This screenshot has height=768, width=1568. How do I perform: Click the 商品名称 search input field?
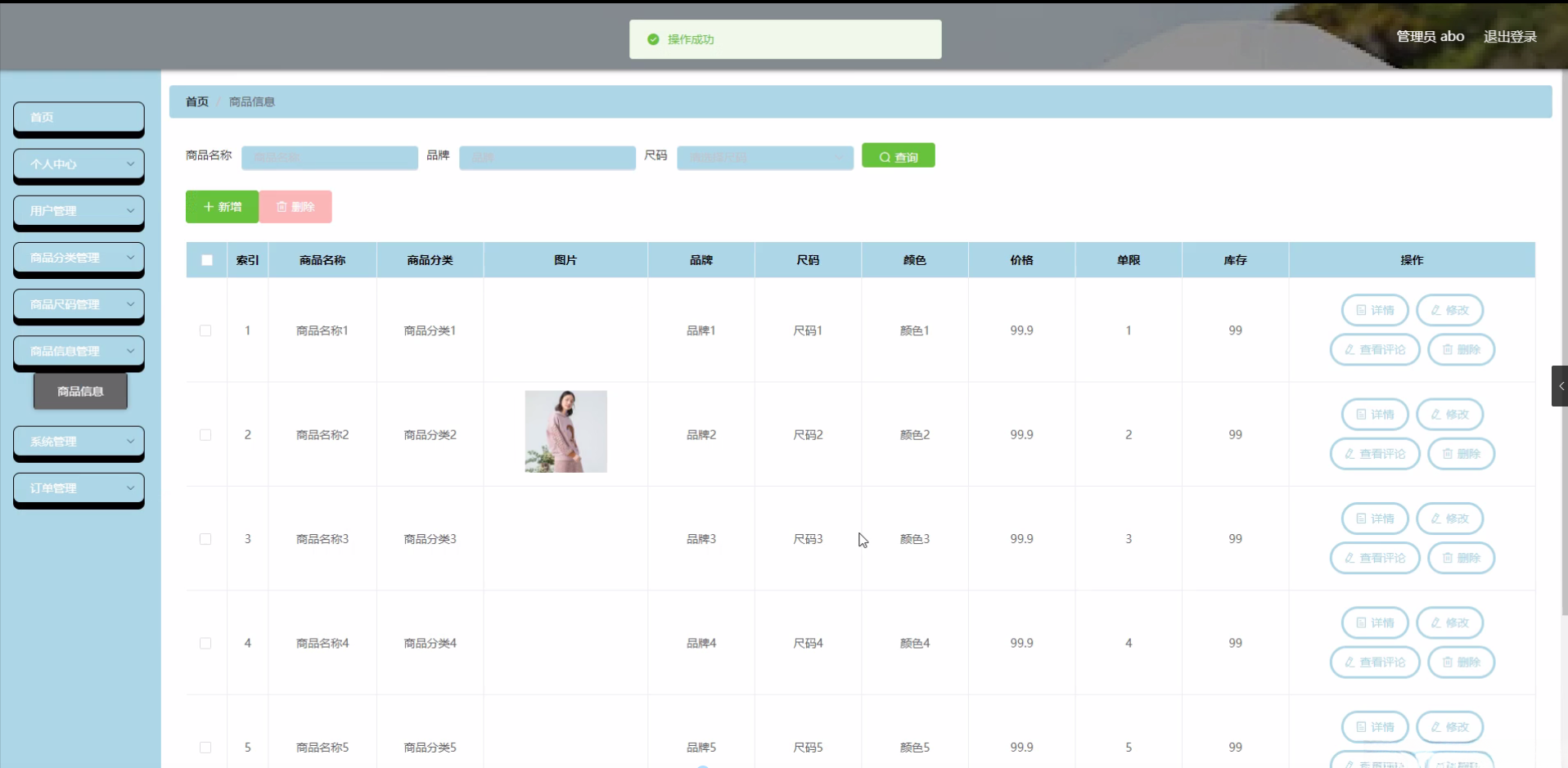point(330,157)
